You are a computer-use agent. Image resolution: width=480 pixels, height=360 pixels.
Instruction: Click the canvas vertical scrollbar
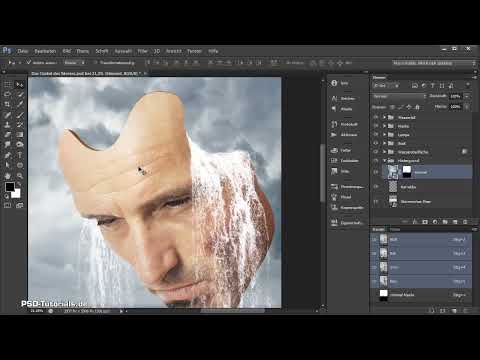[322, 173]
